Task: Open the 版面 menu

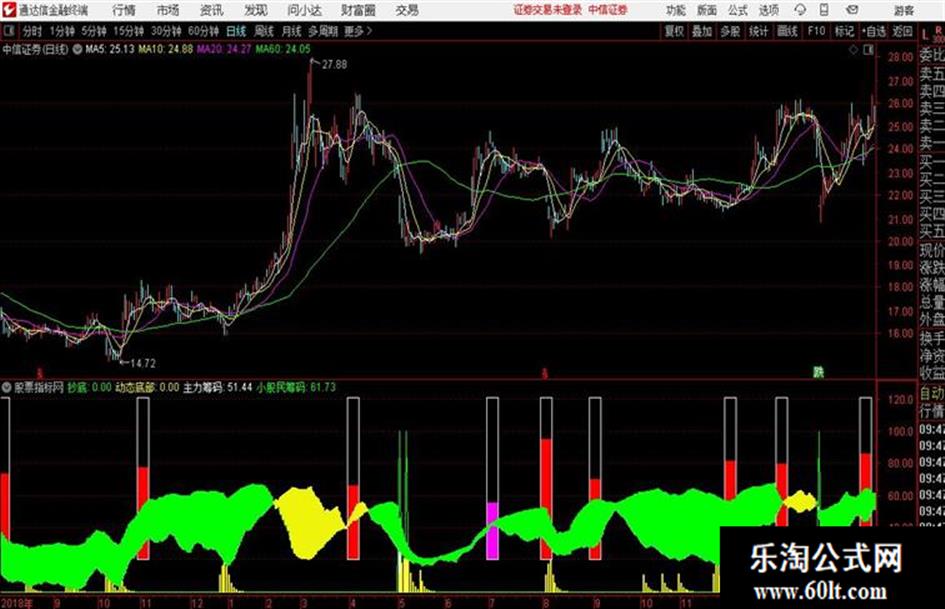Action: pyautogui.click(x=707, y=10)
